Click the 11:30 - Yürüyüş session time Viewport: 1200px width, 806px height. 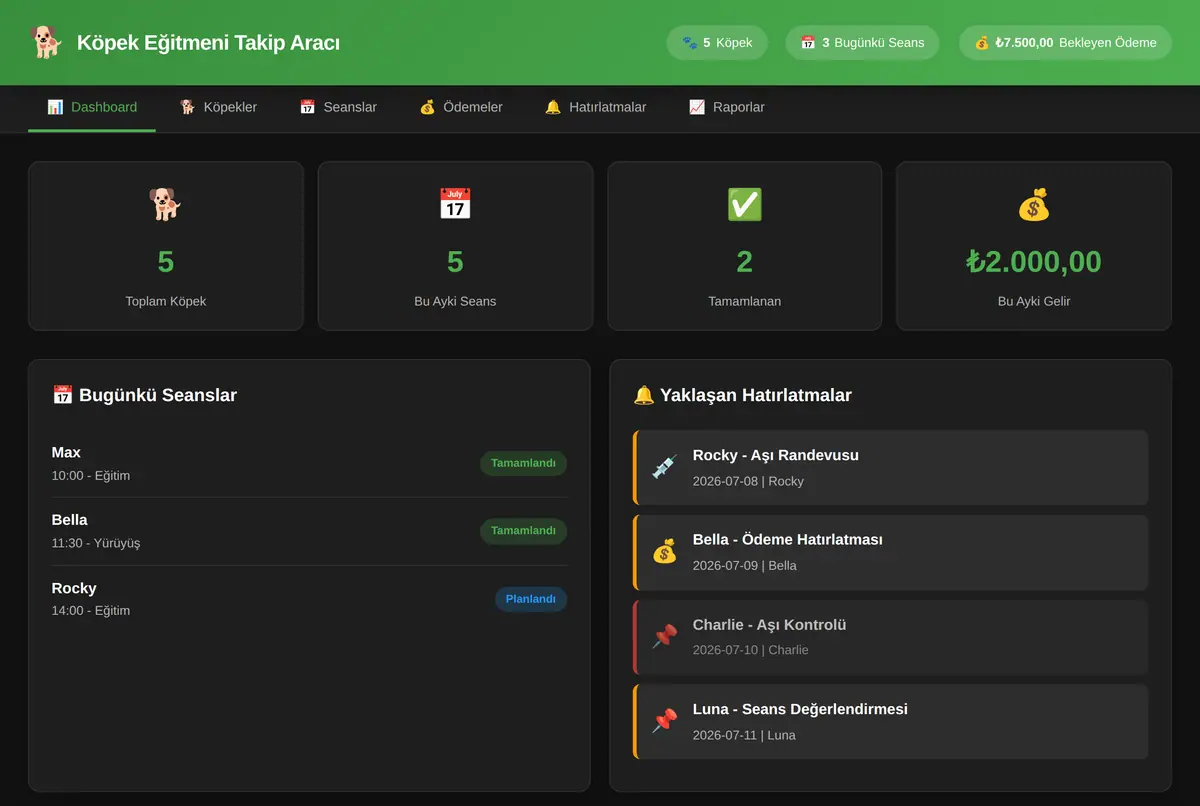[x=96, y=543]
